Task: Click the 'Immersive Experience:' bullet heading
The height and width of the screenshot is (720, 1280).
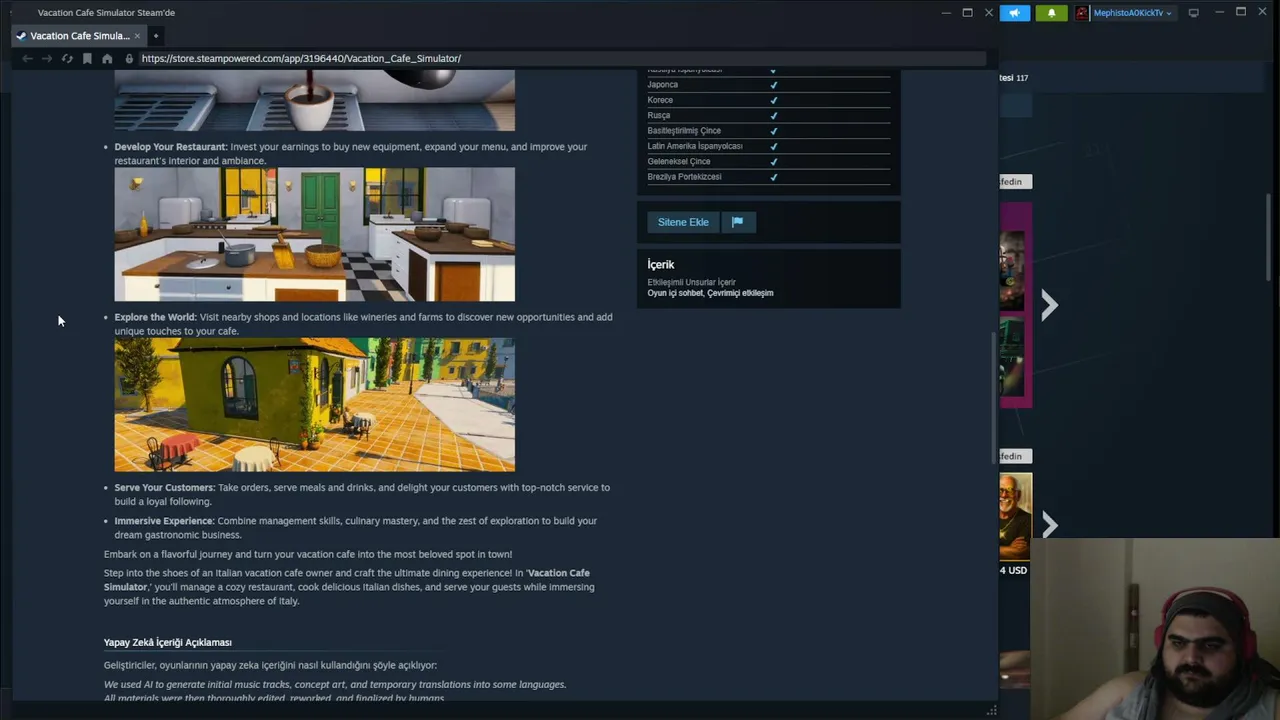Action: (x=164, y=521)
